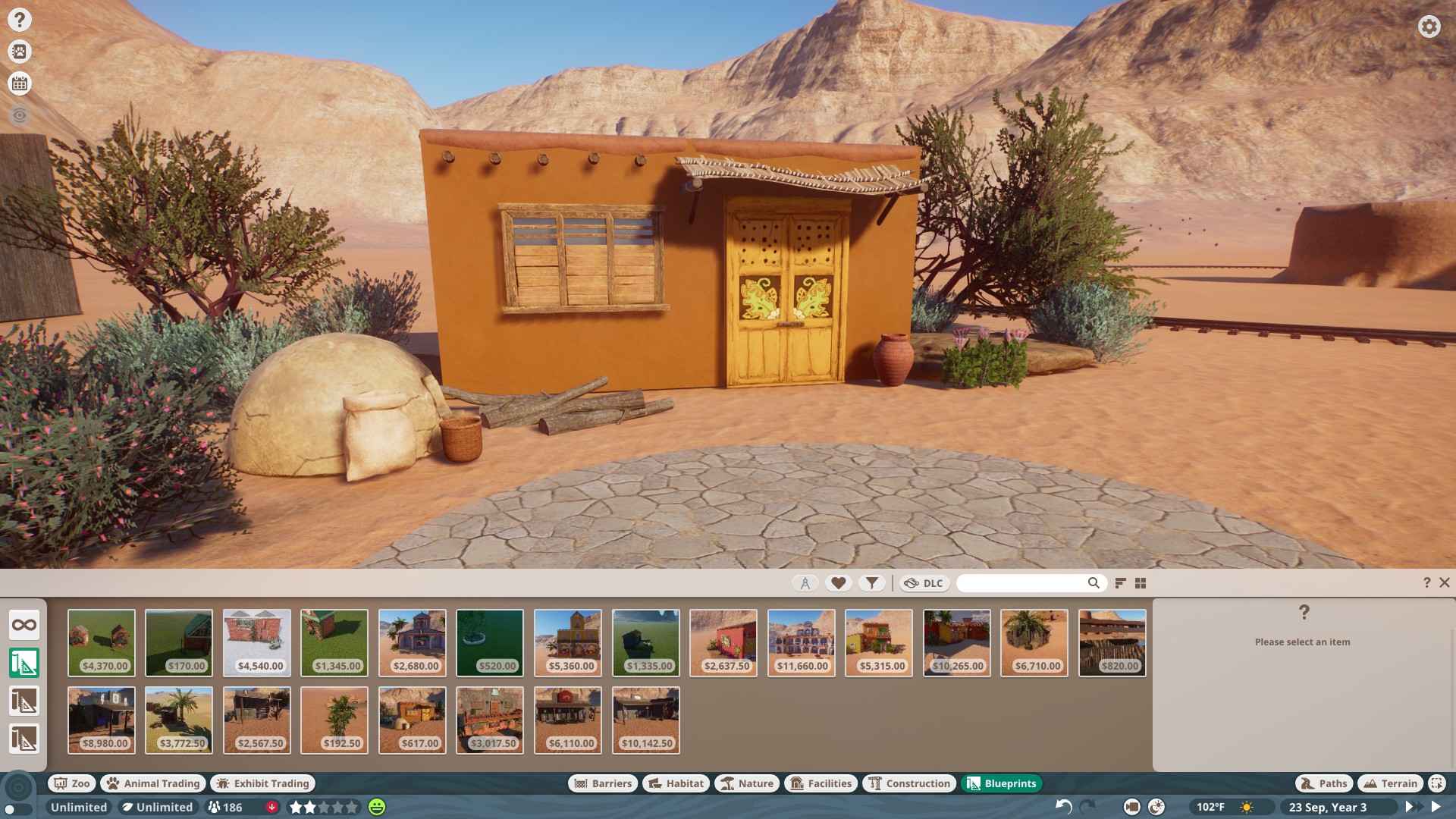Toggle the view mode eye icon

[20, 115]
